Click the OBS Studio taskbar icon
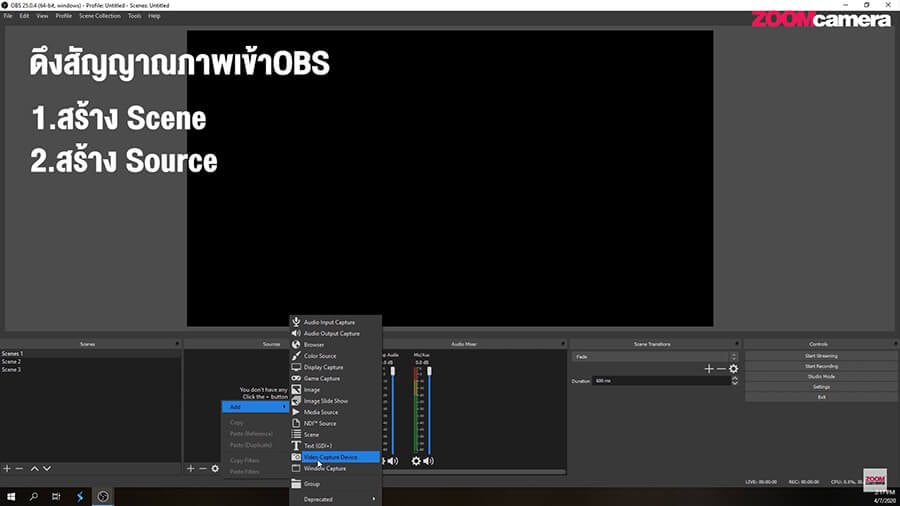This screenshot has width=900, height=506. point(103,496)
